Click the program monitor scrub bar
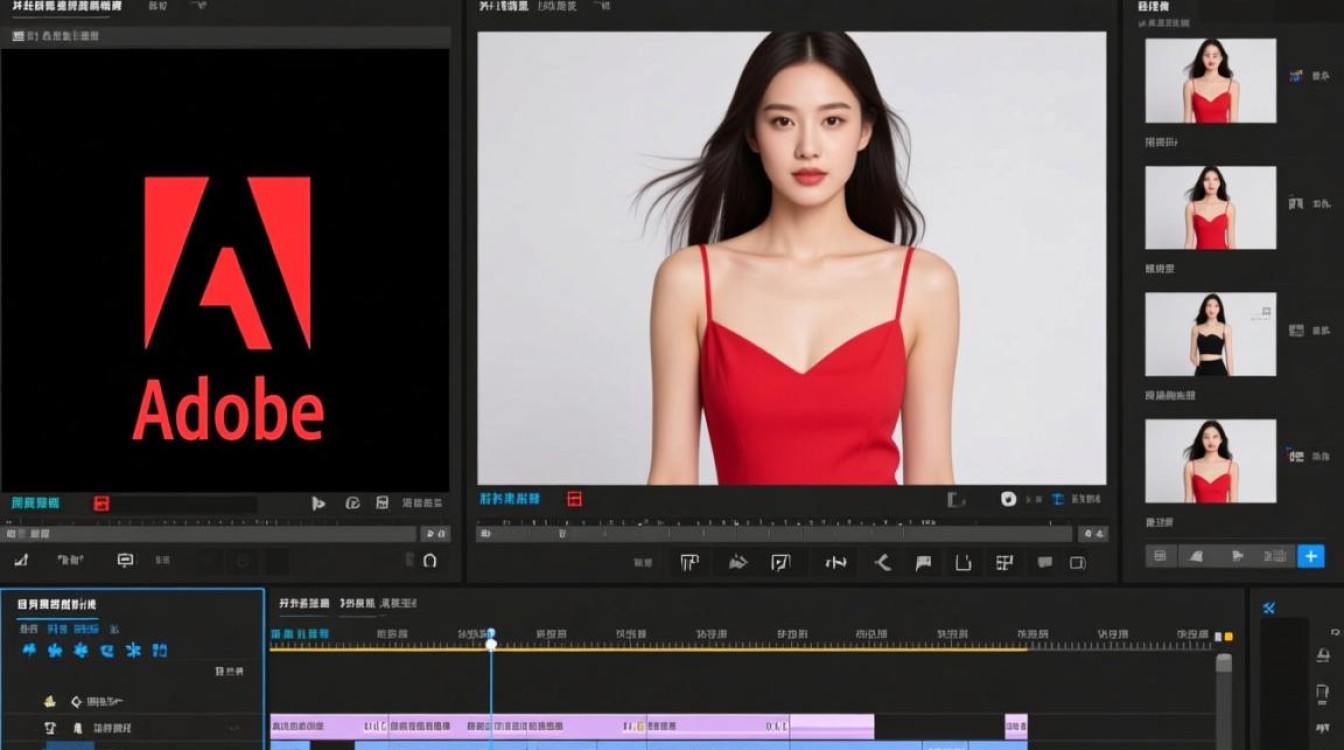1344x750 pixels. [x=776, y=534]
